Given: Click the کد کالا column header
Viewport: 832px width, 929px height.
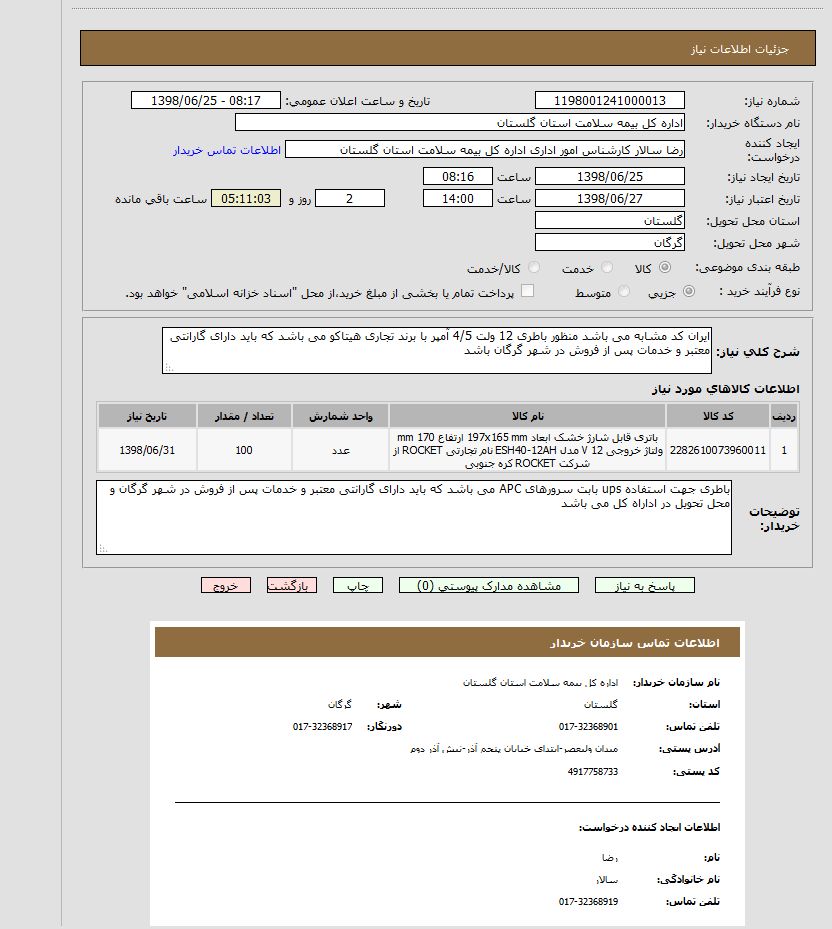Looking at the screenshot, I should click(x=718, y=416).
